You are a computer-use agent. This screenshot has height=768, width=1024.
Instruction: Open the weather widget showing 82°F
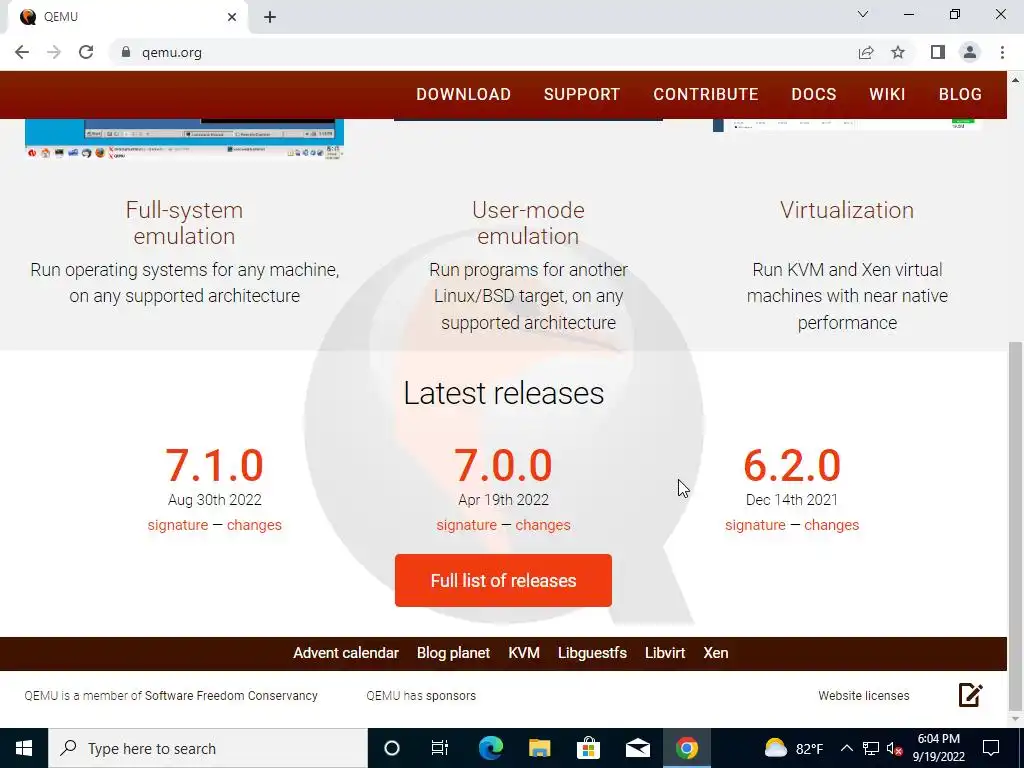(793, 748)
